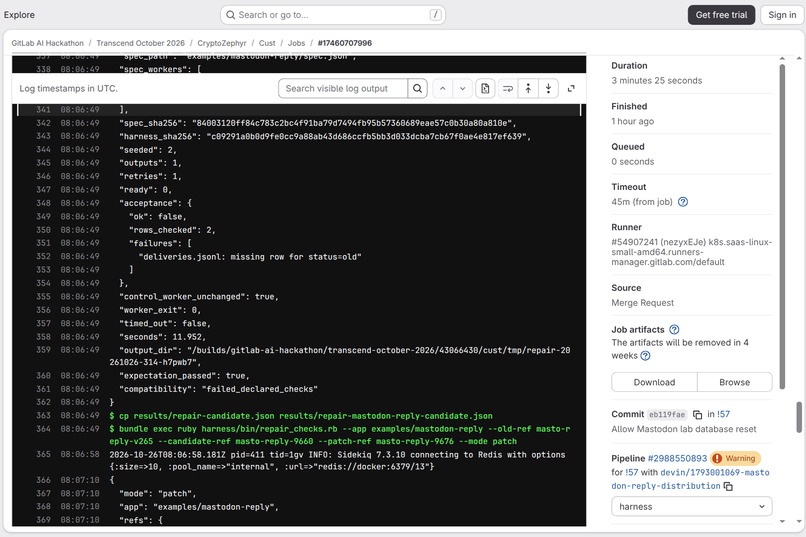Click in Search visible log output field
This screenshot has width=806, height=537.
(343, 88)
